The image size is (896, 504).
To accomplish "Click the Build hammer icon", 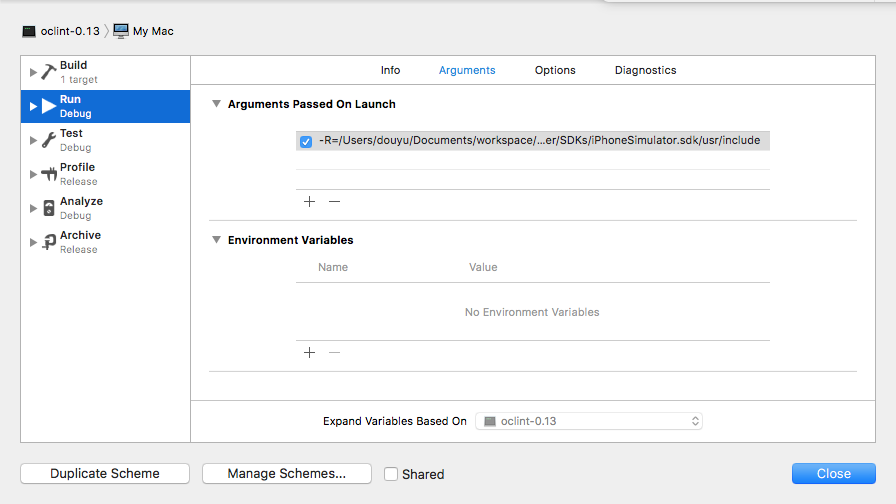I will [x=49, y=72].
